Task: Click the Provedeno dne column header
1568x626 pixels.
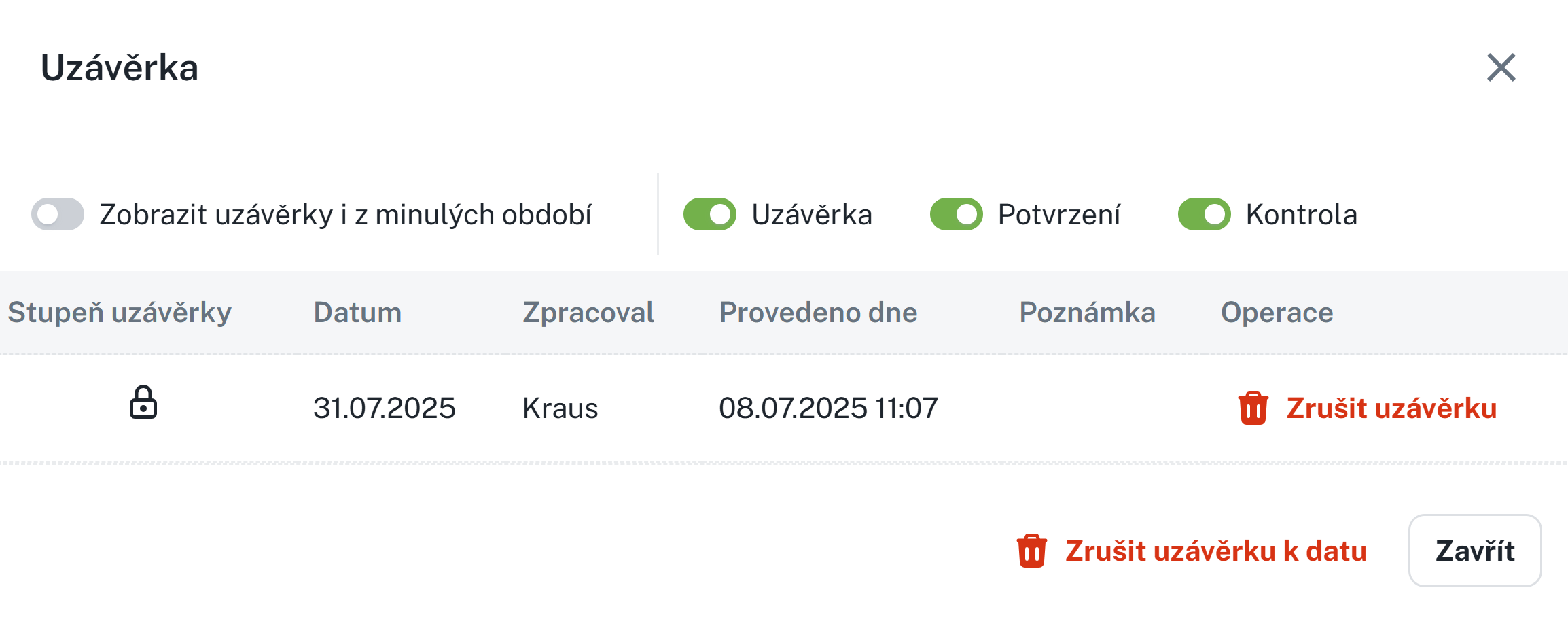Action: [x=818, y=313]
